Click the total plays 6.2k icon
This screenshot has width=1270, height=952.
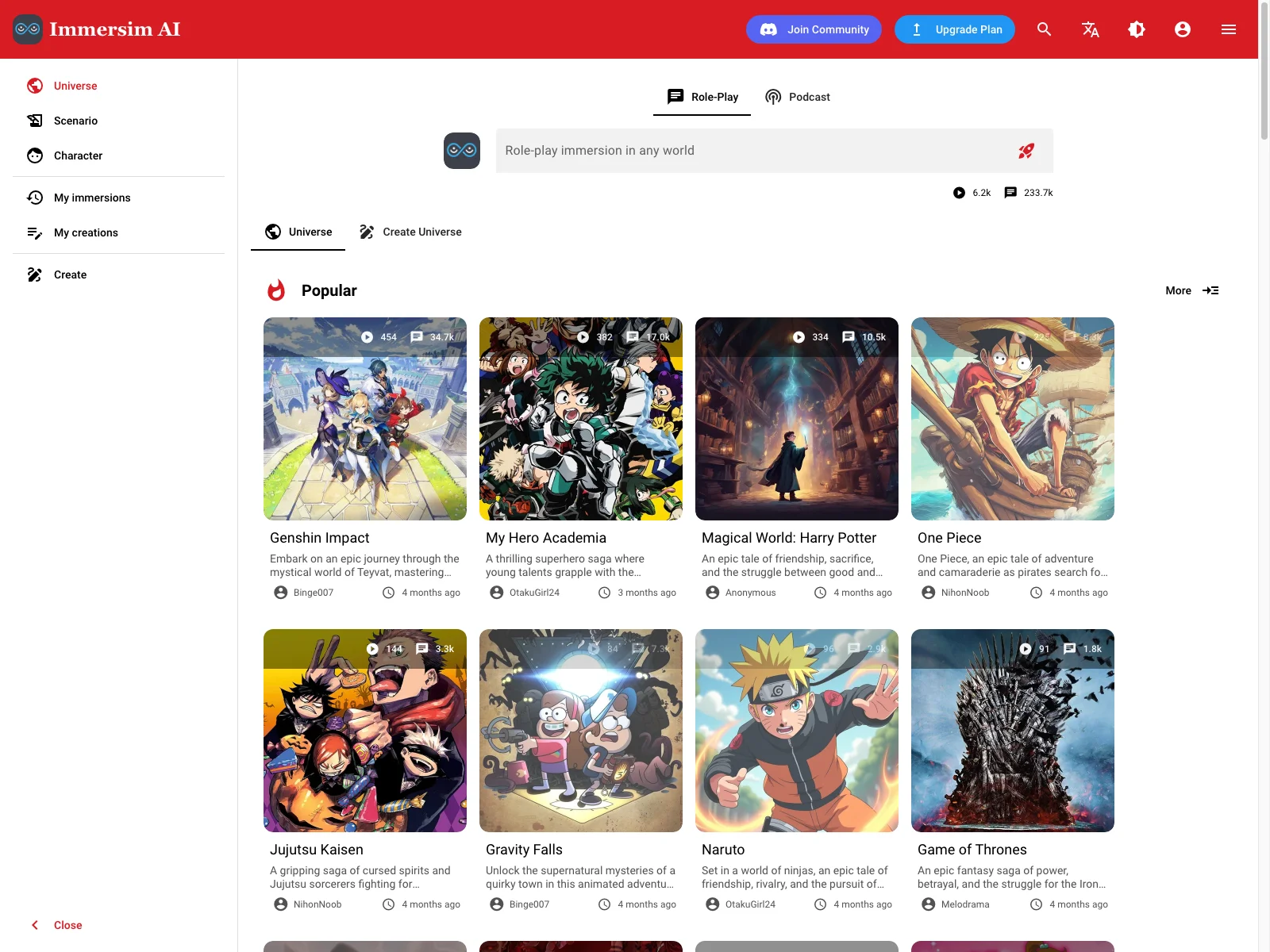959,193
